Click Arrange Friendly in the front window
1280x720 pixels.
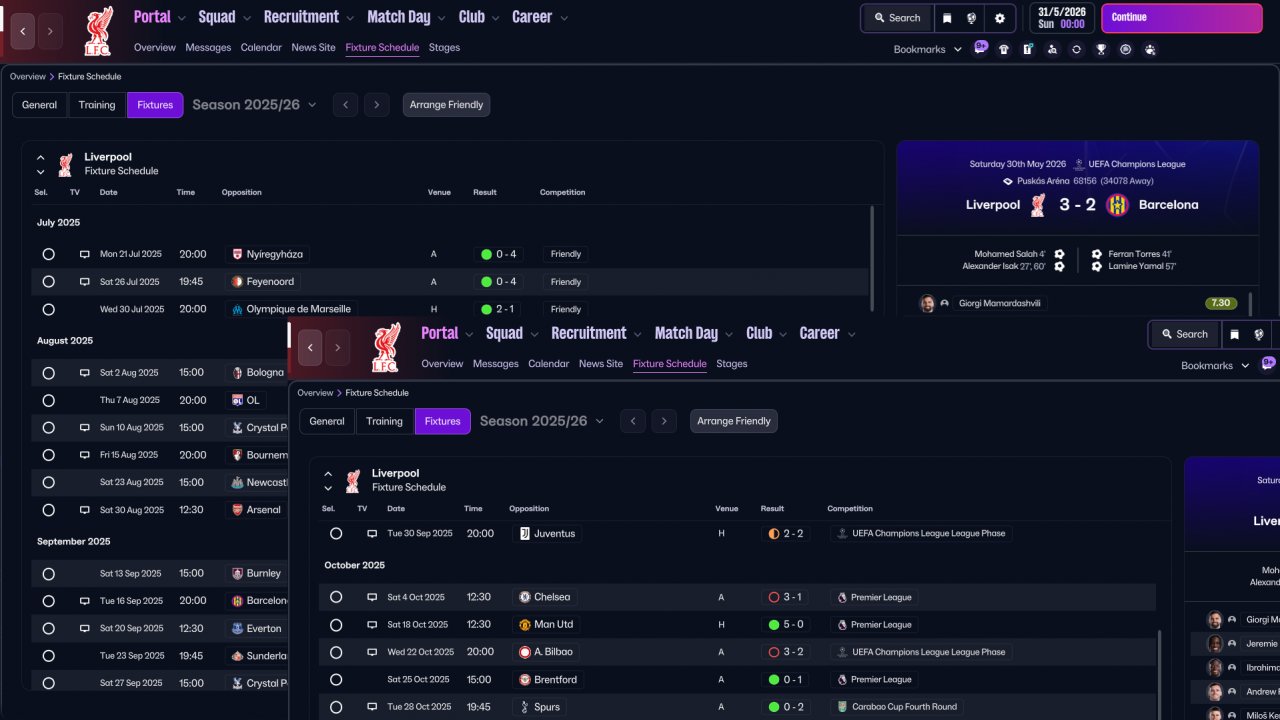pyautogui.click(x=733, y=421)
